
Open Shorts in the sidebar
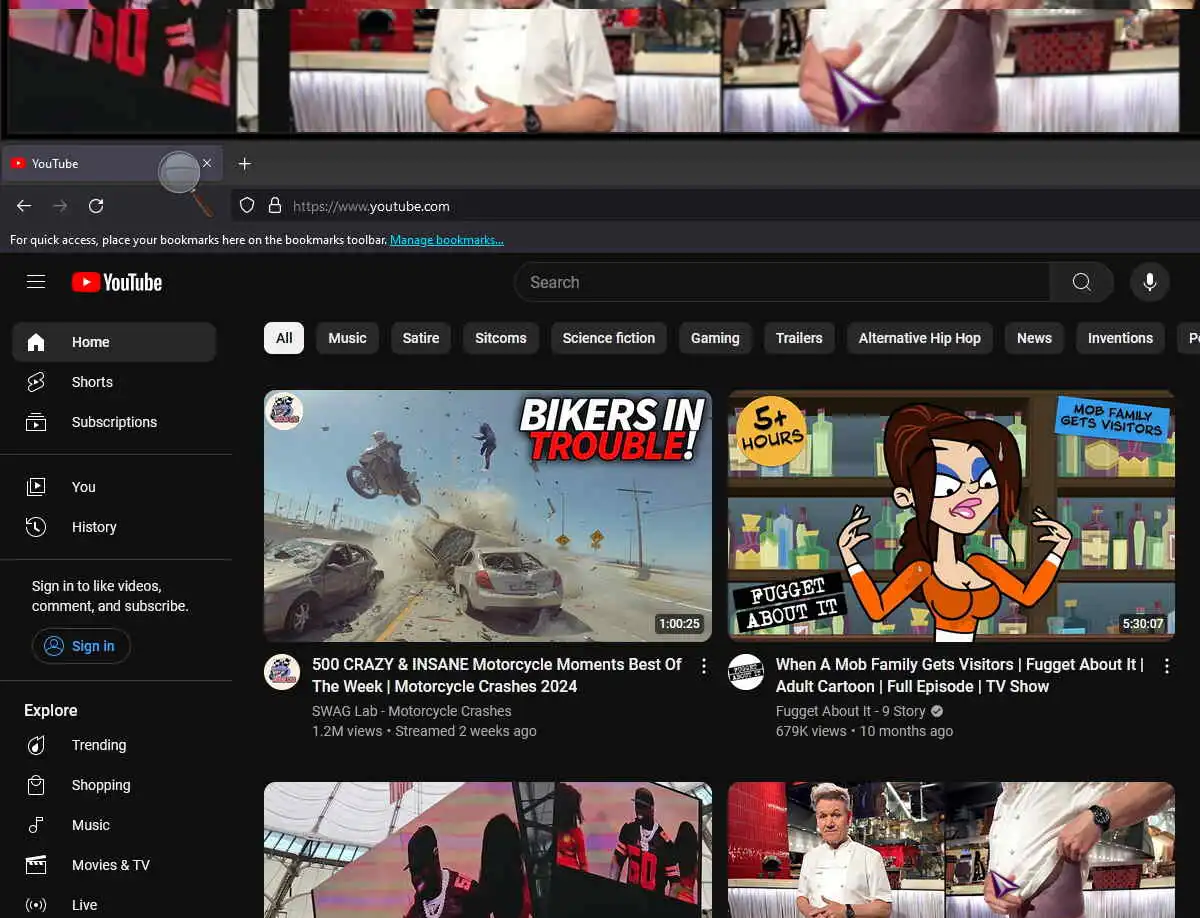click(114, 382)
